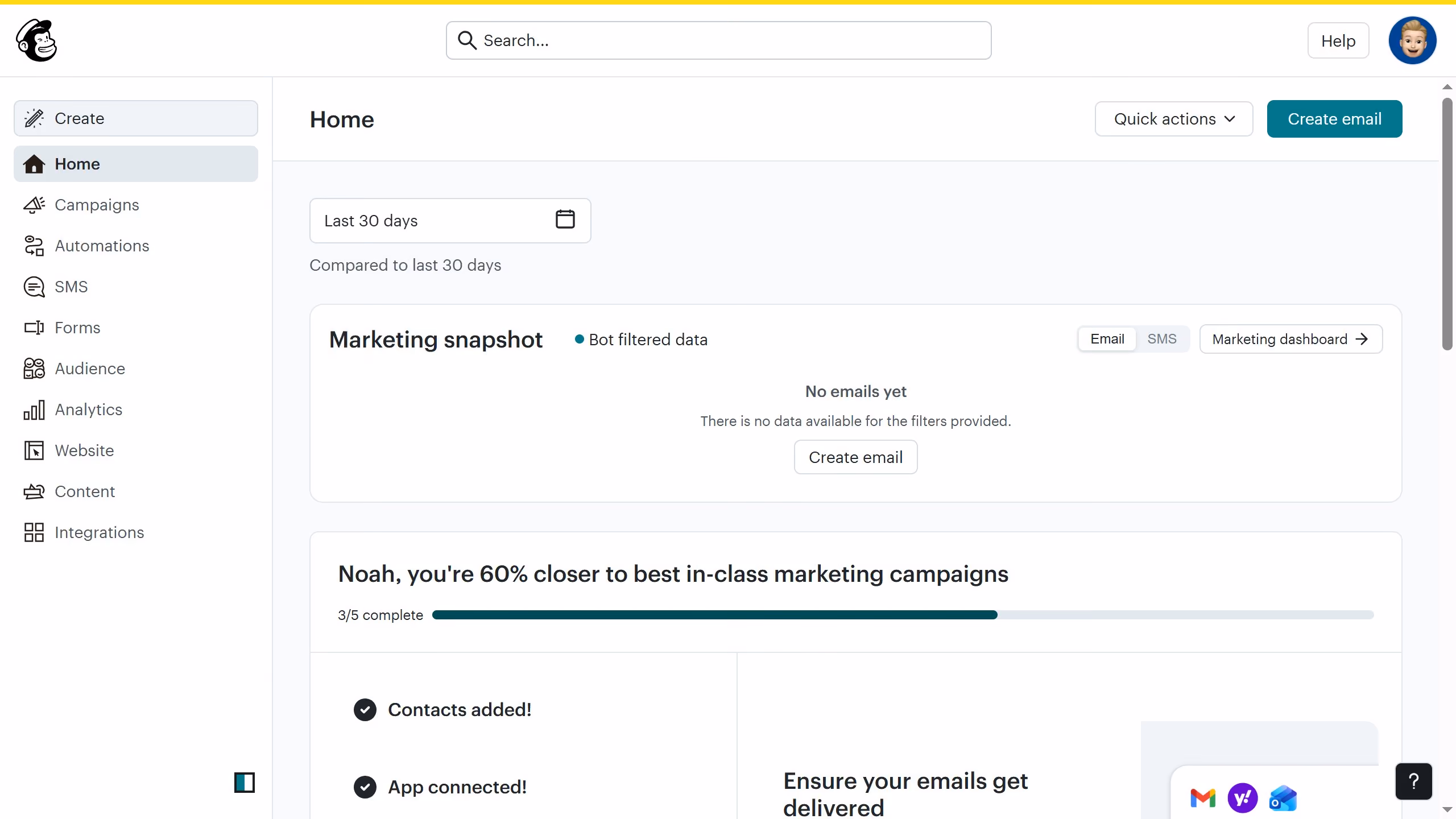Viewport: 1456px width, 819px height.
Task: Click the Analytics bar chart icon
Action: [34, 409]
